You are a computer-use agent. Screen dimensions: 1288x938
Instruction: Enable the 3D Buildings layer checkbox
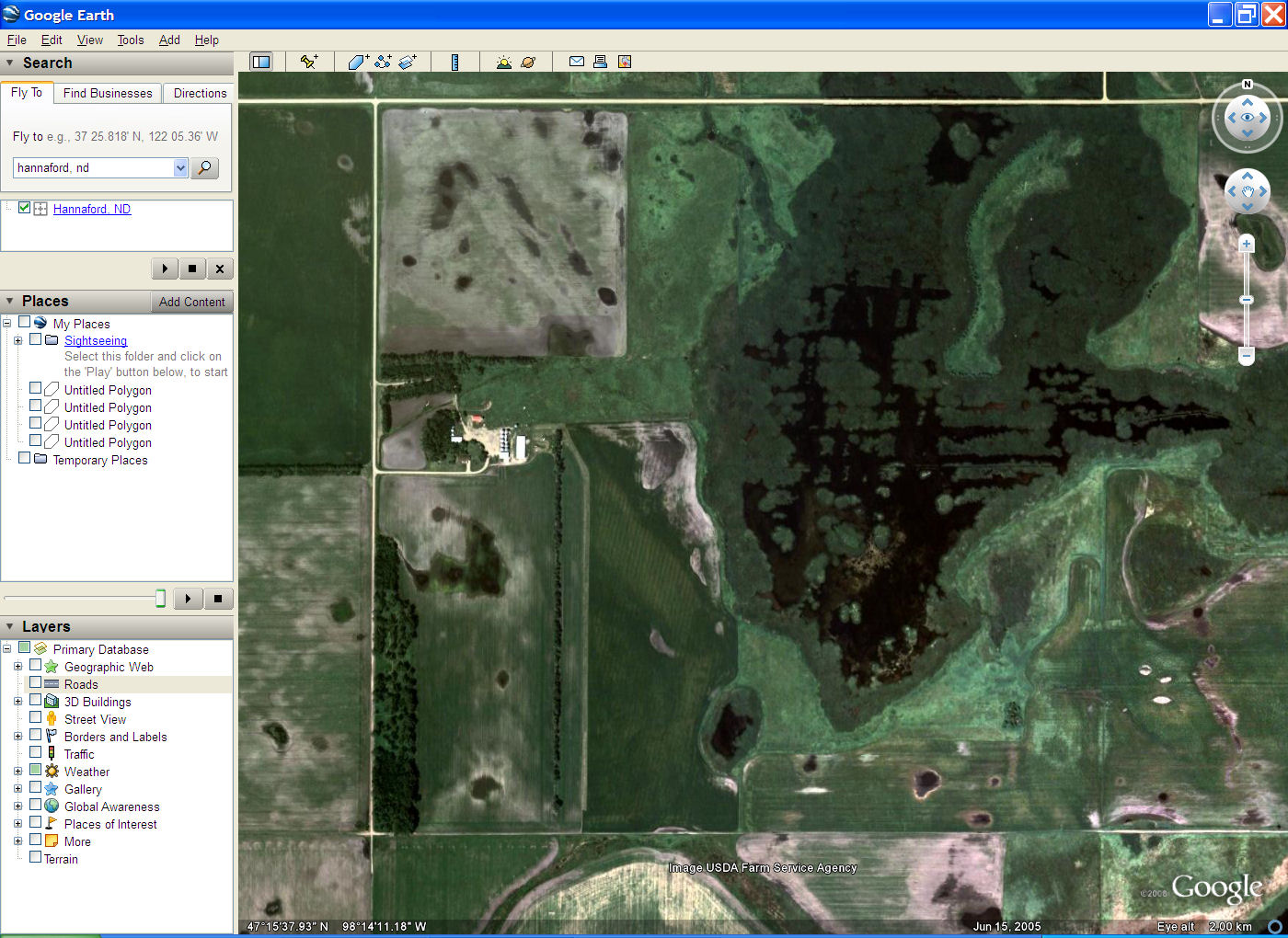[35, 701]
